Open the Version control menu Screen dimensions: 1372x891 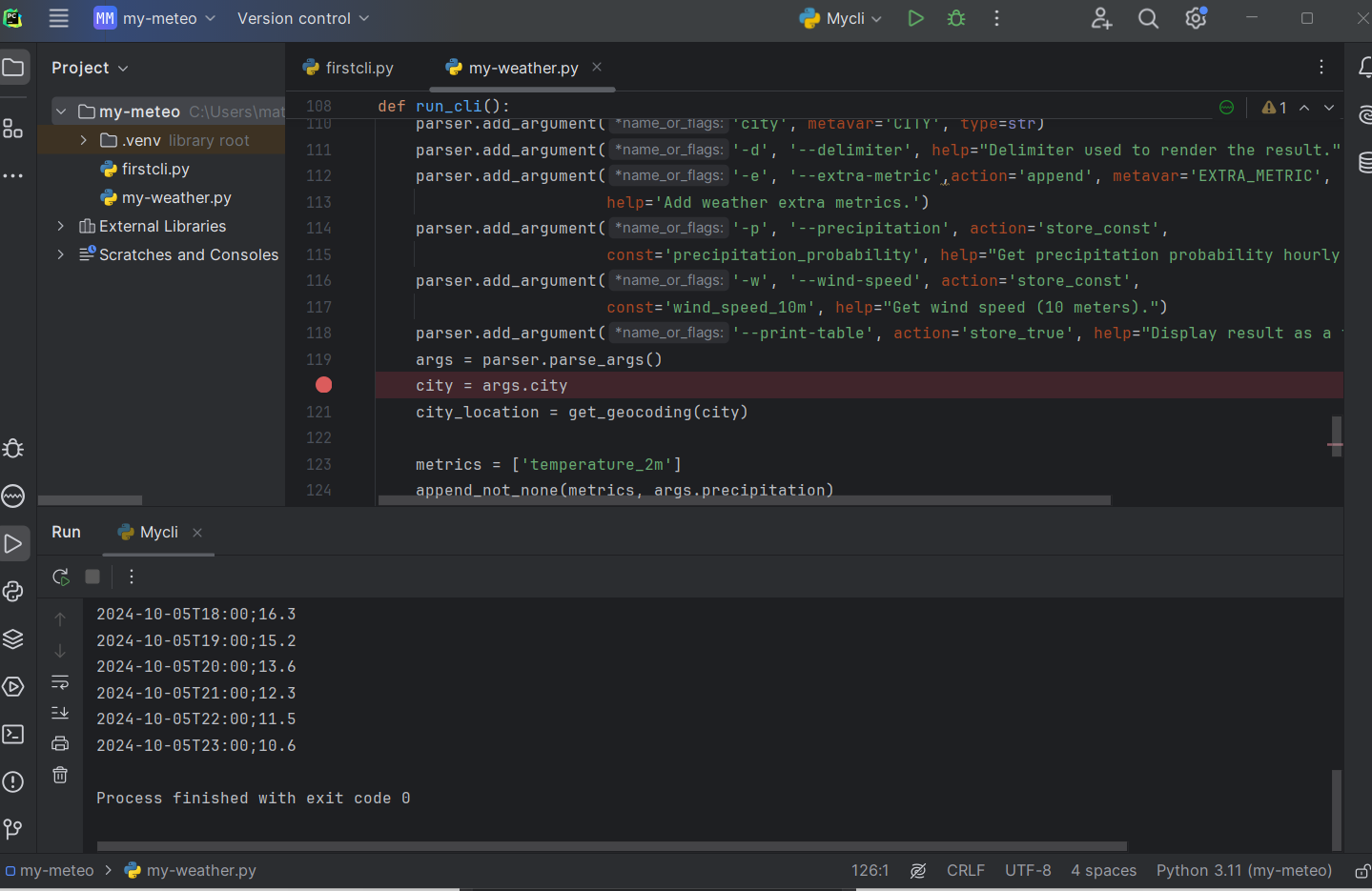point(302,18)
